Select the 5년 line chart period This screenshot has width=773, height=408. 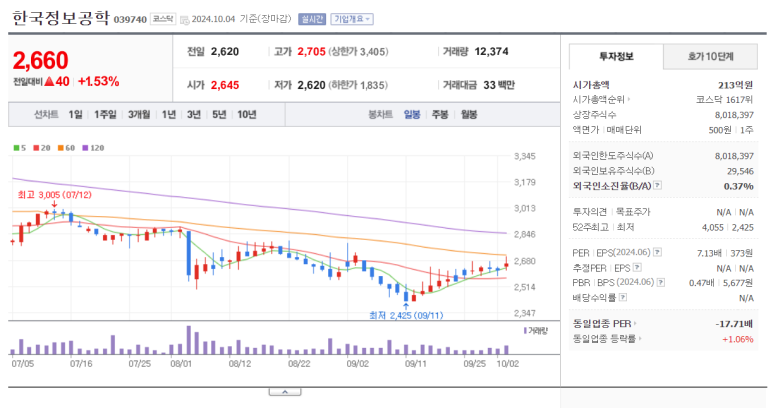[219, 114]
